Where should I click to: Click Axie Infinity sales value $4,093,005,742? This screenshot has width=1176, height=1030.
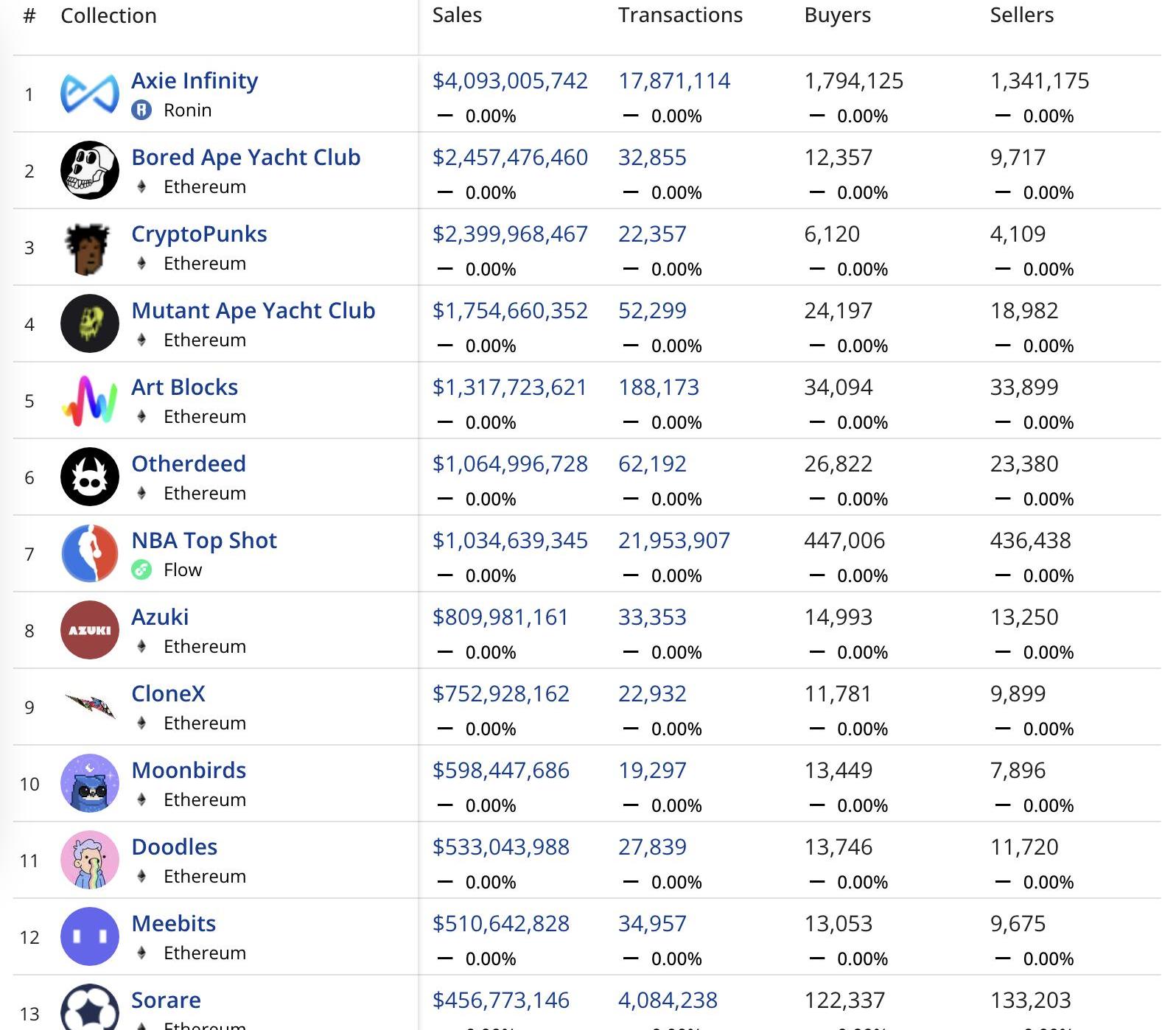[510, 81]
